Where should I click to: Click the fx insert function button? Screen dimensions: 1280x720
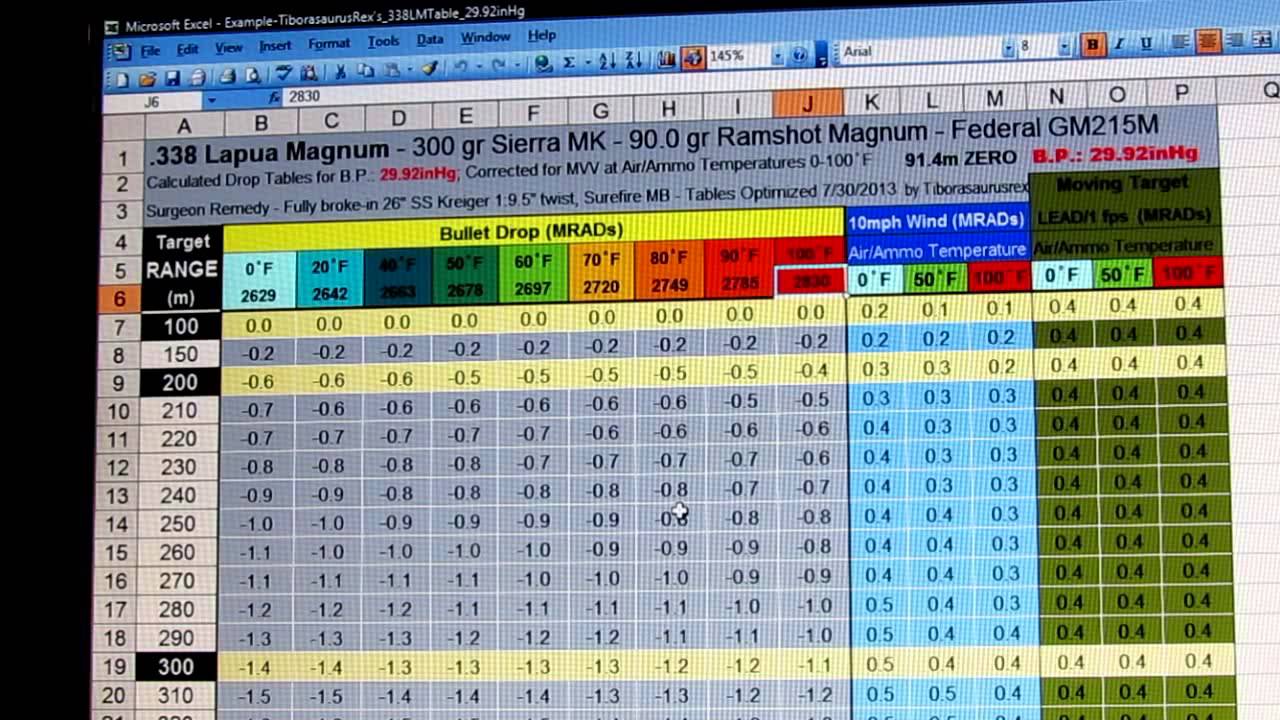(x=275, y=97)
